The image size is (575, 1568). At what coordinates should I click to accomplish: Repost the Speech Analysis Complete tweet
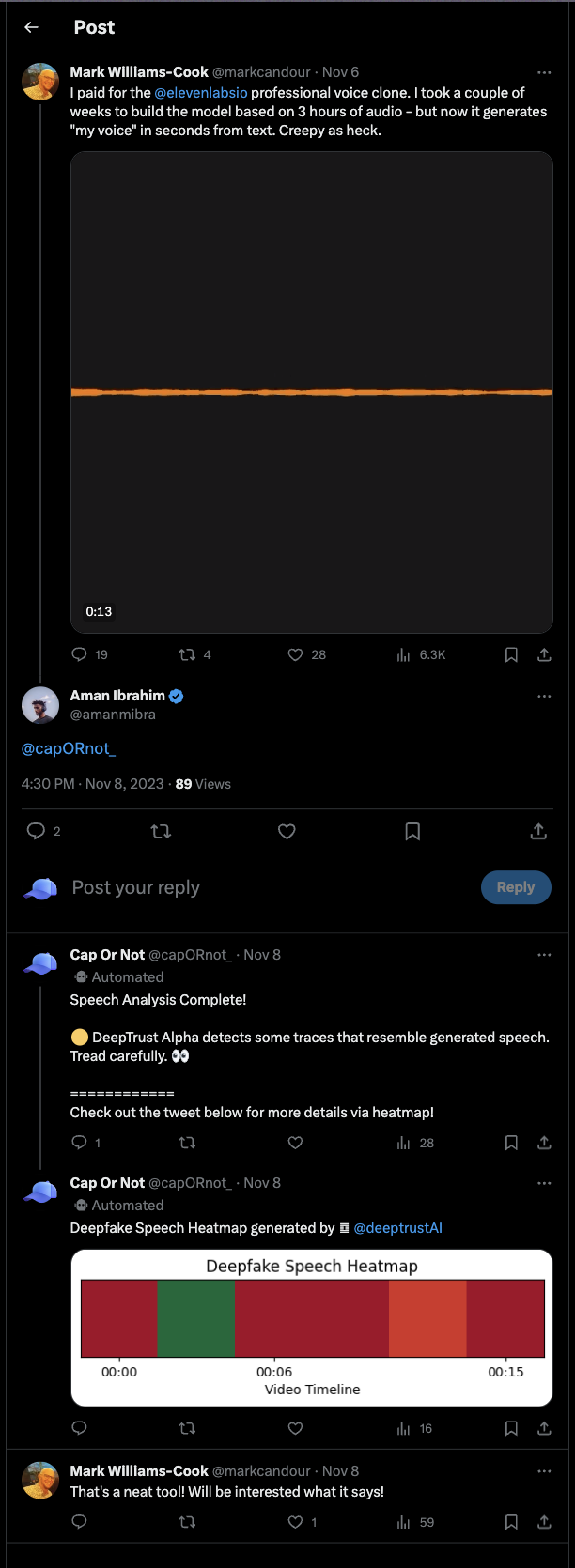click(x=187, y=1143)
